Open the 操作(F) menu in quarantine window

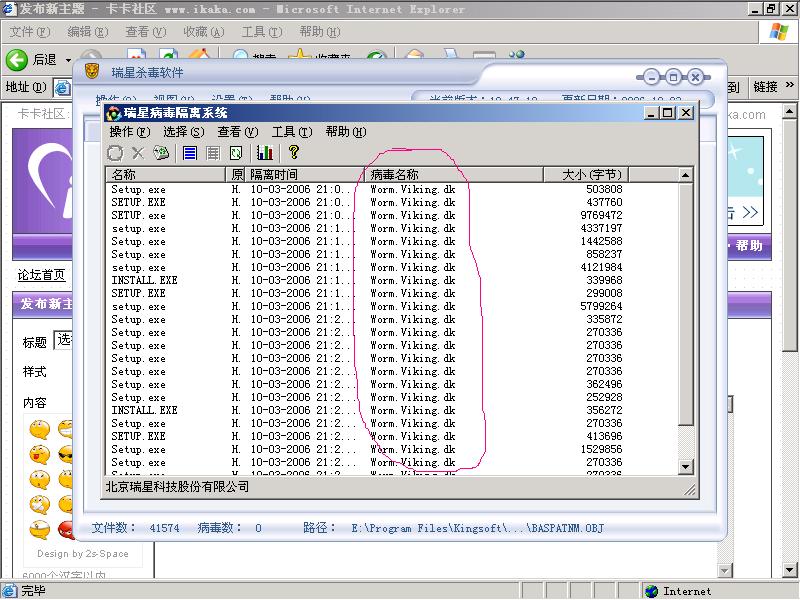tap(129, 132)
